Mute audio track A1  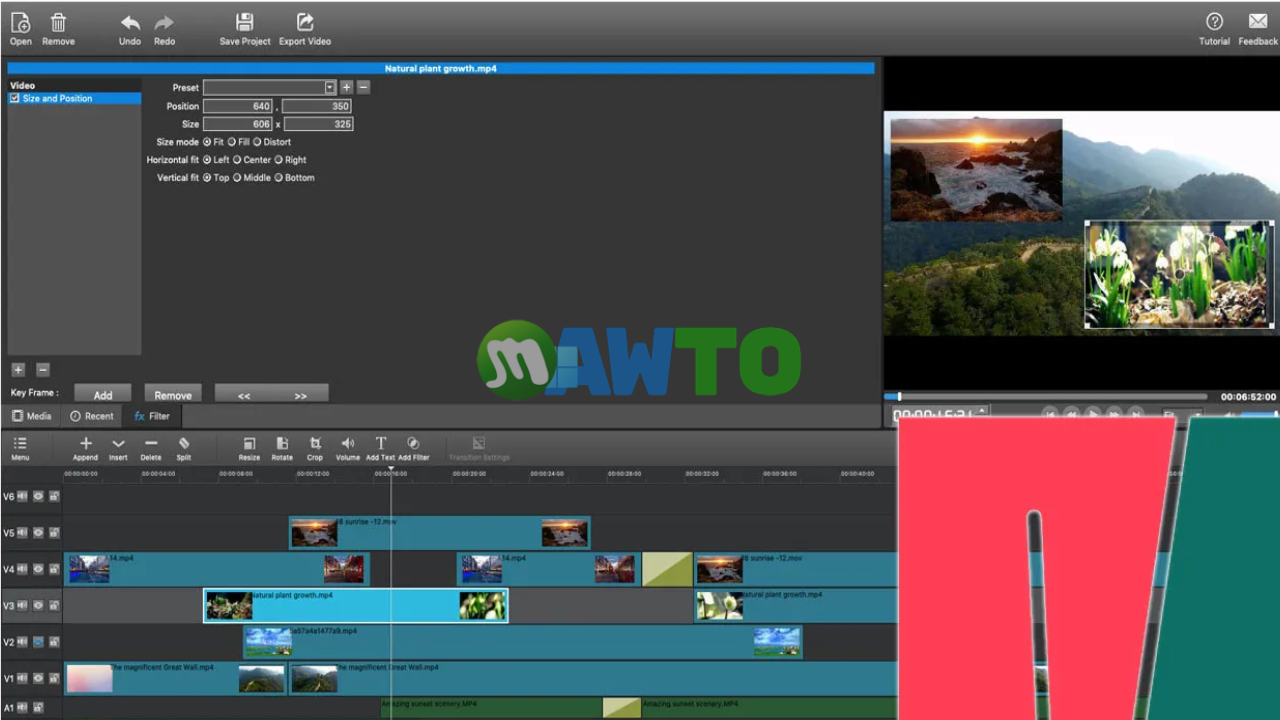23,708
